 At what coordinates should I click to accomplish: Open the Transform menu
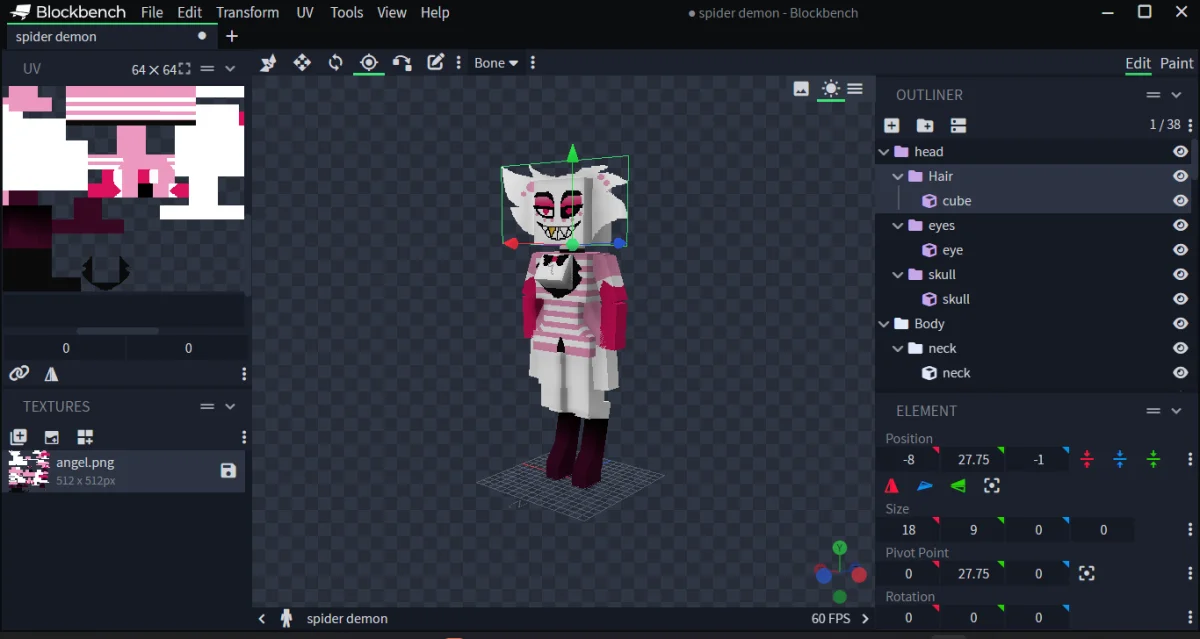[x=247, y=12]
